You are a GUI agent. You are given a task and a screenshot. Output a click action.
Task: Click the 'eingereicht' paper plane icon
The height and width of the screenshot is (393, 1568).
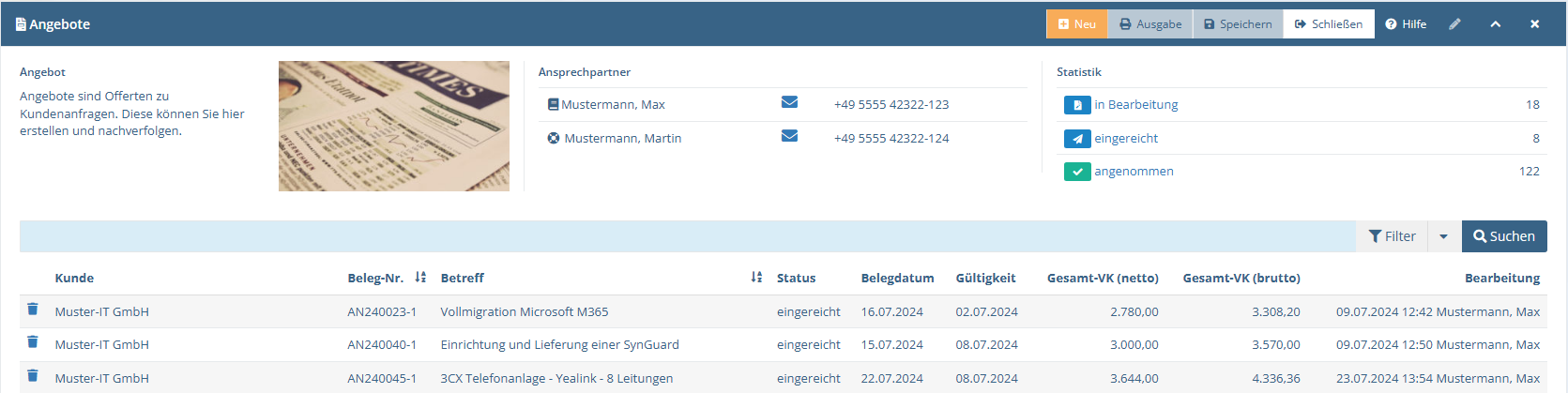coord(1077,139)
